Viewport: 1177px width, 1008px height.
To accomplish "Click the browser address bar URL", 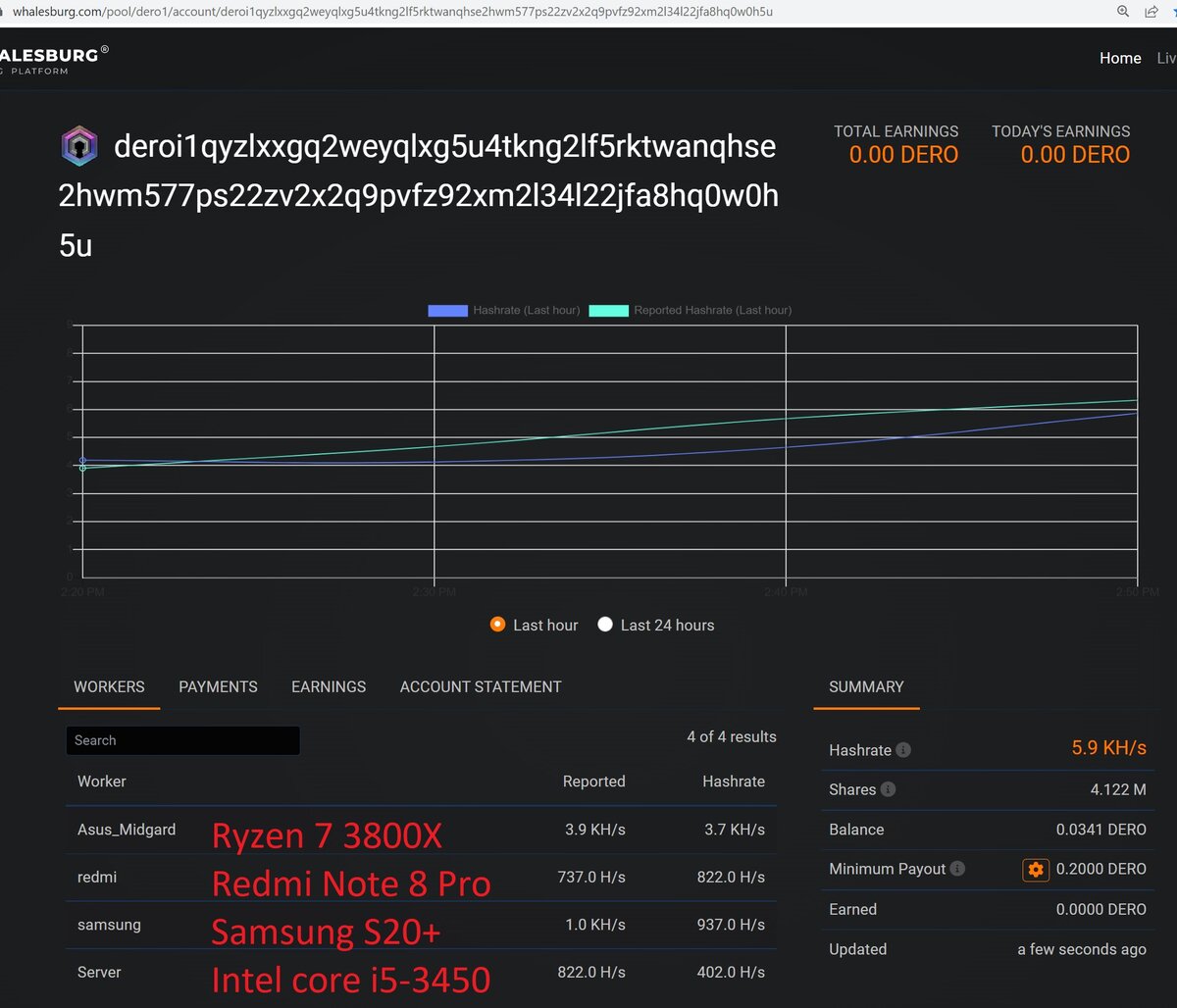I will point(392,12).
